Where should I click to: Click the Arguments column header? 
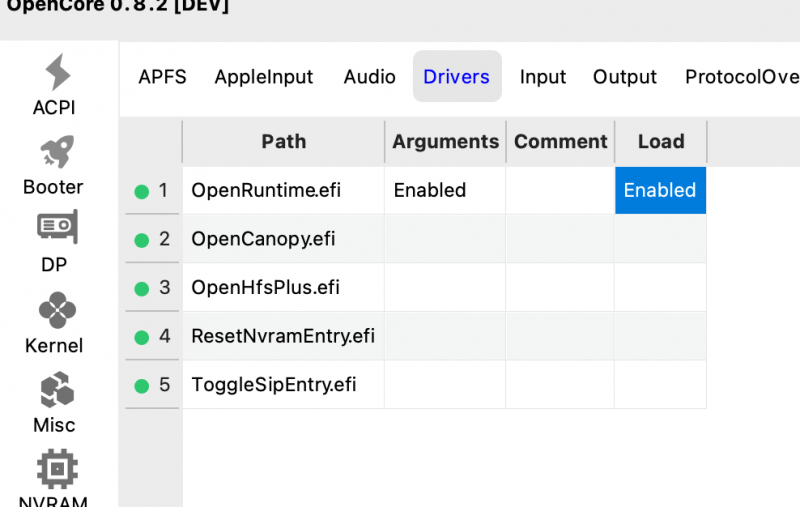tap(445, 142)
